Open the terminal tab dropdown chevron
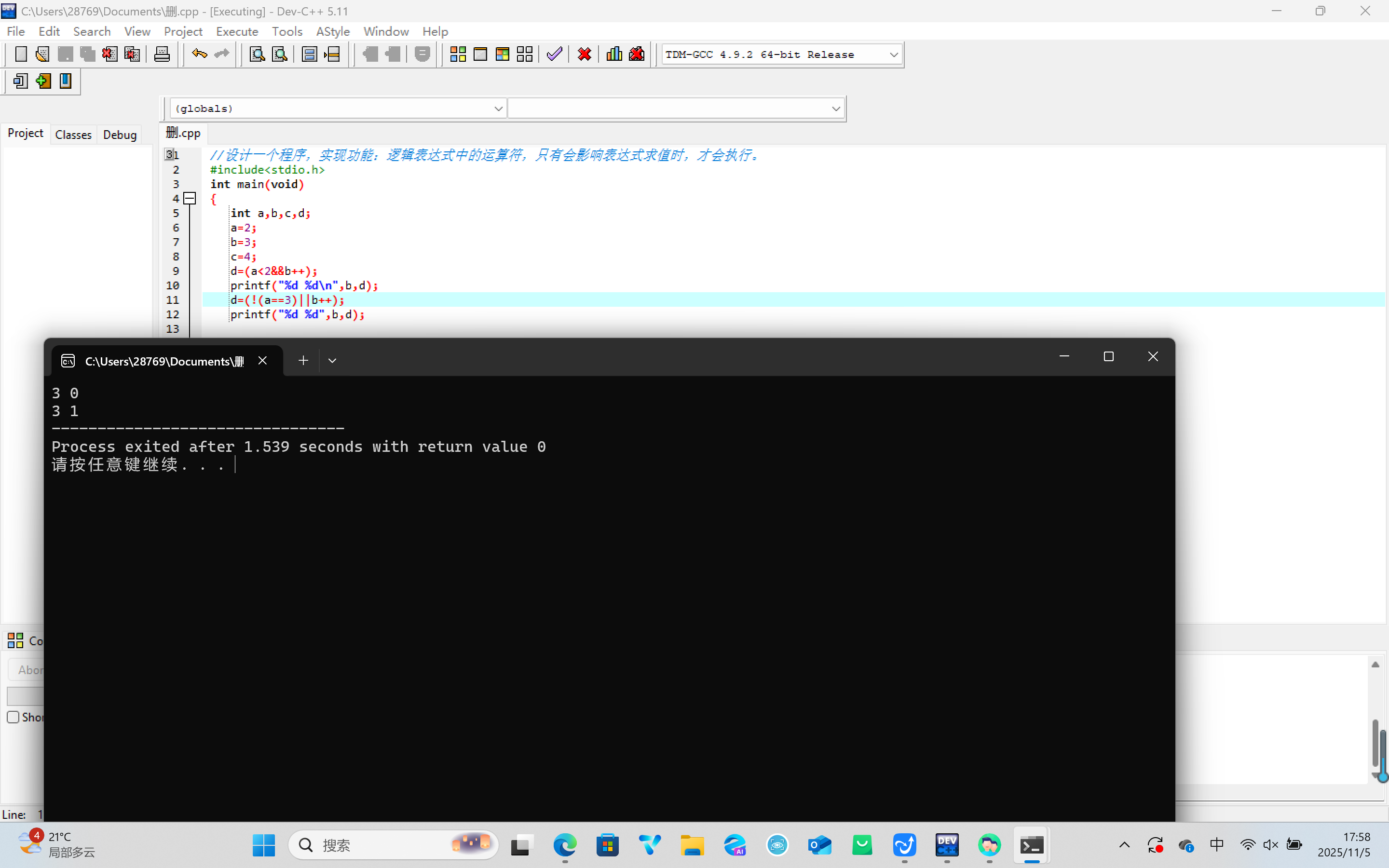The width and height of the screenshot is (1389, 868). pyautogui.click(x=332, y=361)
